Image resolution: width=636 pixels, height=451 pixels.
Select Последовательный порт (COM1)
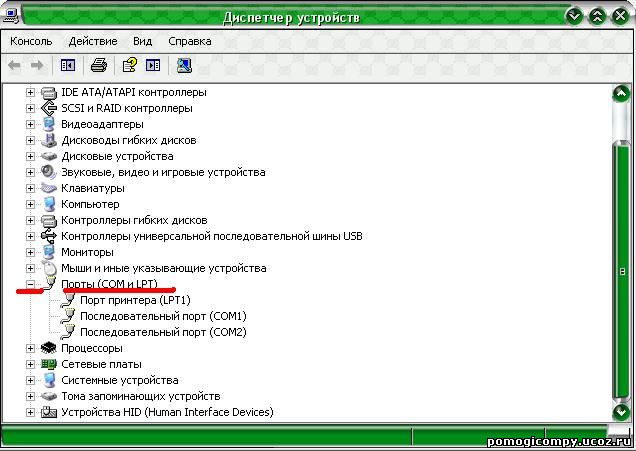[x=163, y=316]
